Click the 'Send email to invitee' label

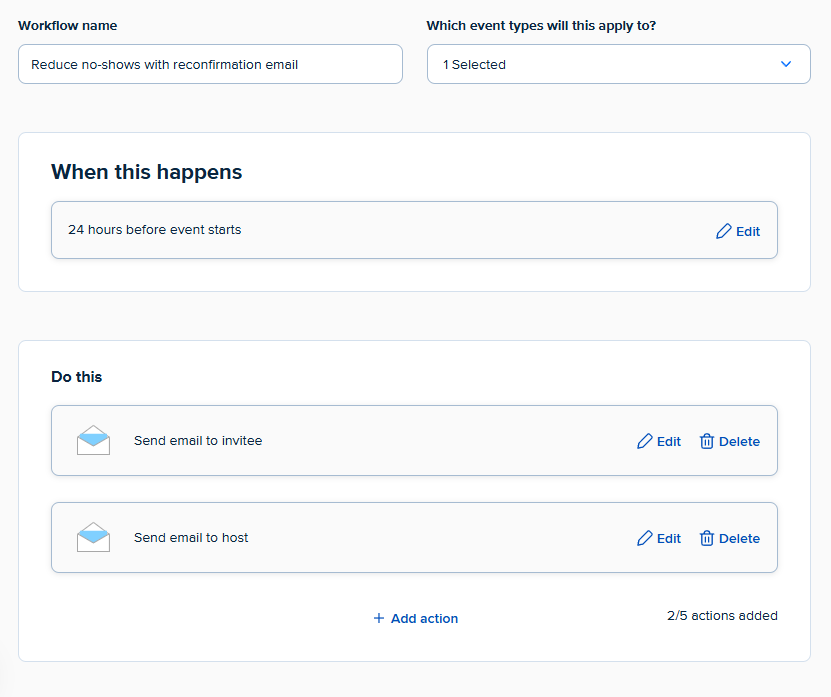(x=198, y=440)
